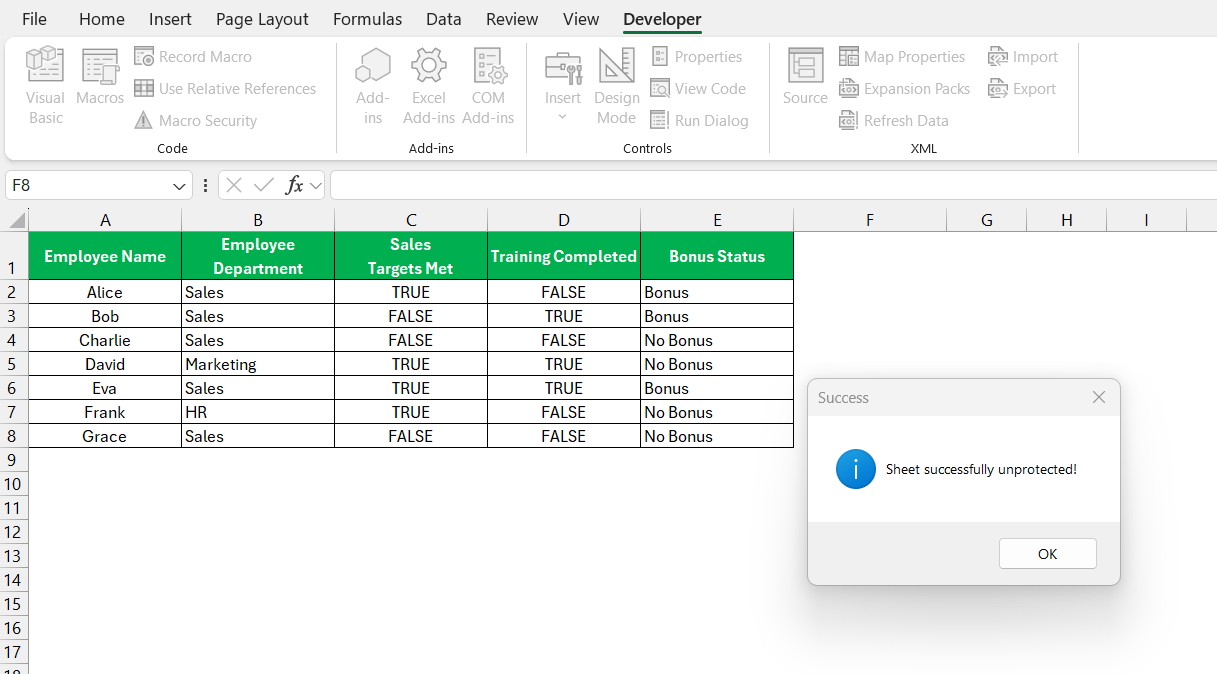The height and width of the screenshot is (674, 1217).
Task: Expand the formula bar function dropdown
Action: click(x=316, y=186)
